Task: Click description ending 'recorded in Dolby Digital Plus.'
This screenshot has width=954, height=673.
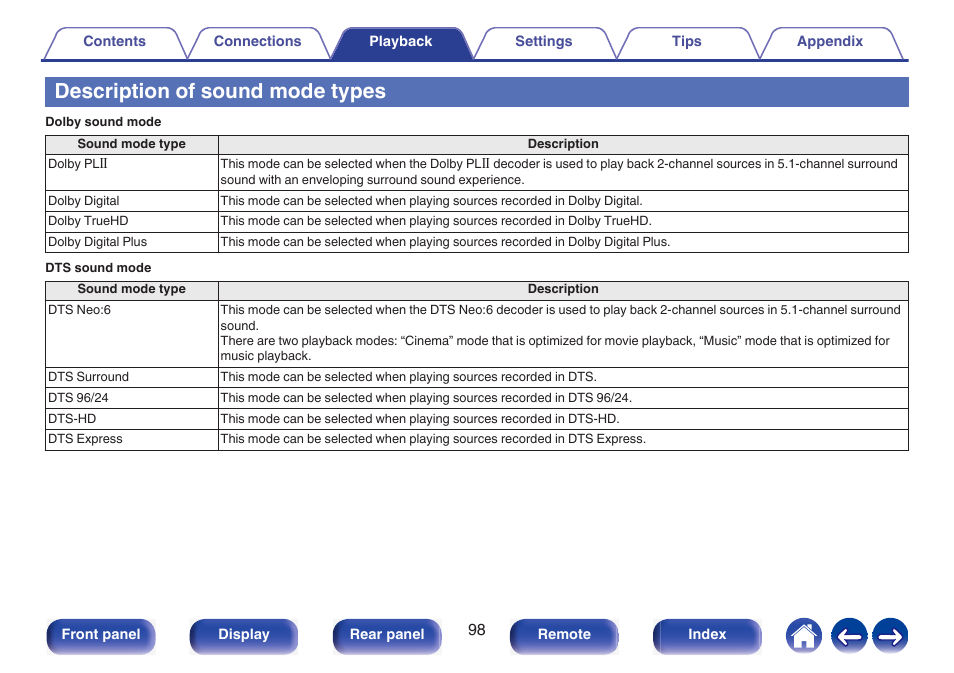Action: point(445,242)
